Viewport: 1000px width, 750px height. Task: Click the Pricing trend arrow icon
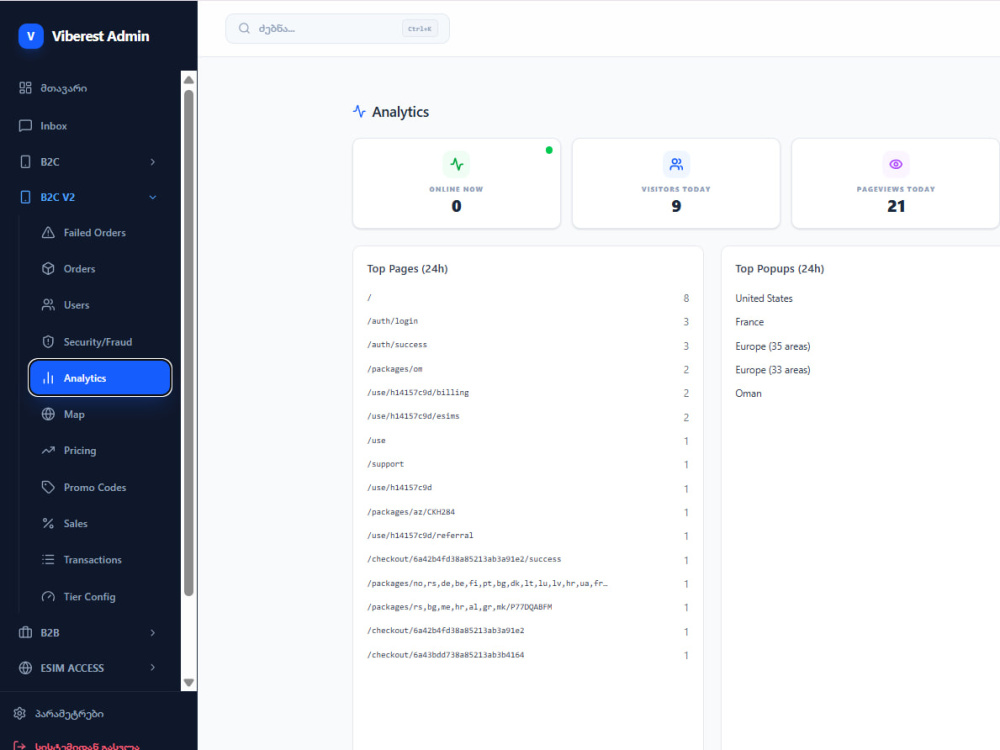pyautogui.click(x=48, y=450)
